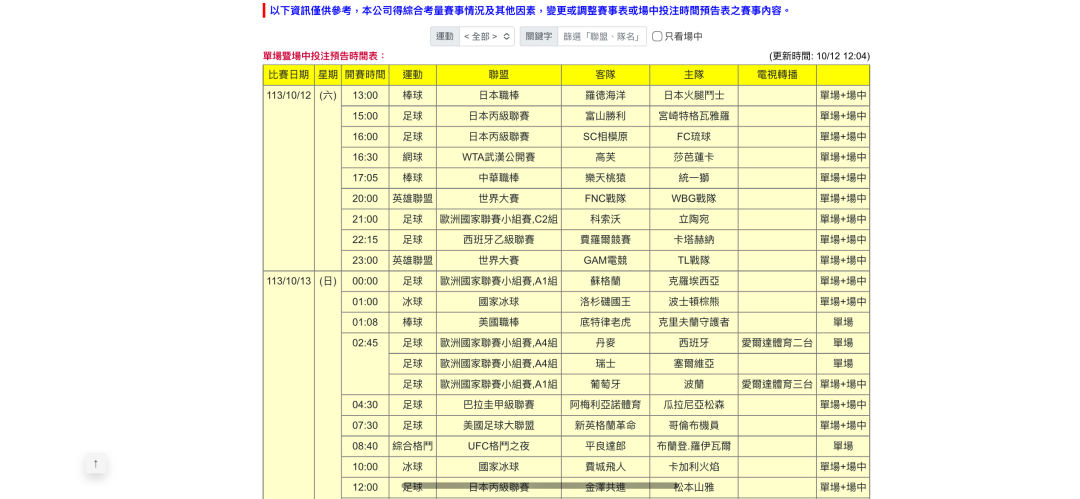Click the 開賽時間 column header

point(365,74)
